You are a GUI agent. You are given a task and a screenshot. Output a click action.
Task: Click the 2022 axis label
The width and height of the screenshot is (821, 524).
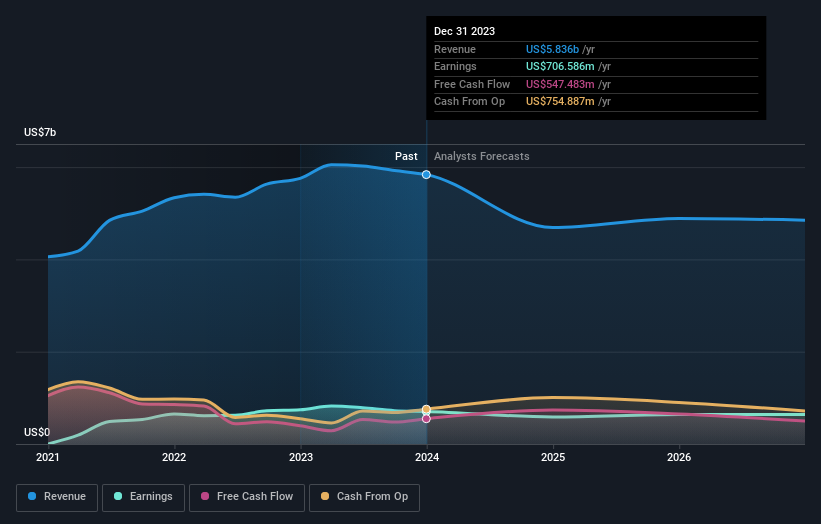(174, 458)
